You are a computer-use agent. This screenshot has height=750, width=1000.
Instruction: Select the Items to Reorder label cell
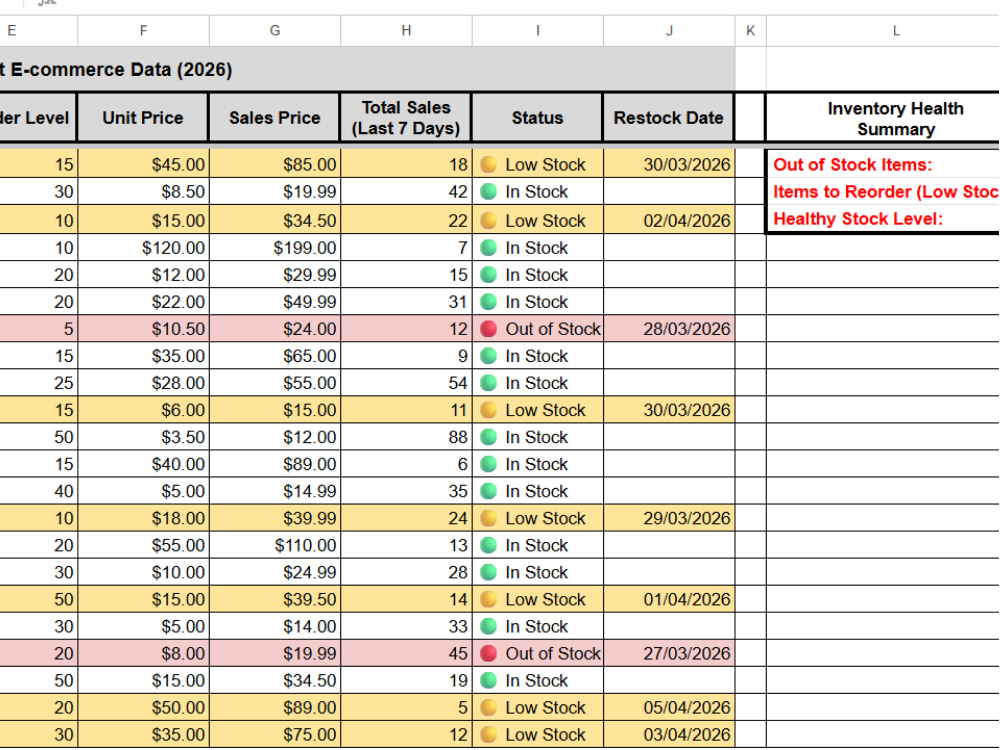(883, 192)
